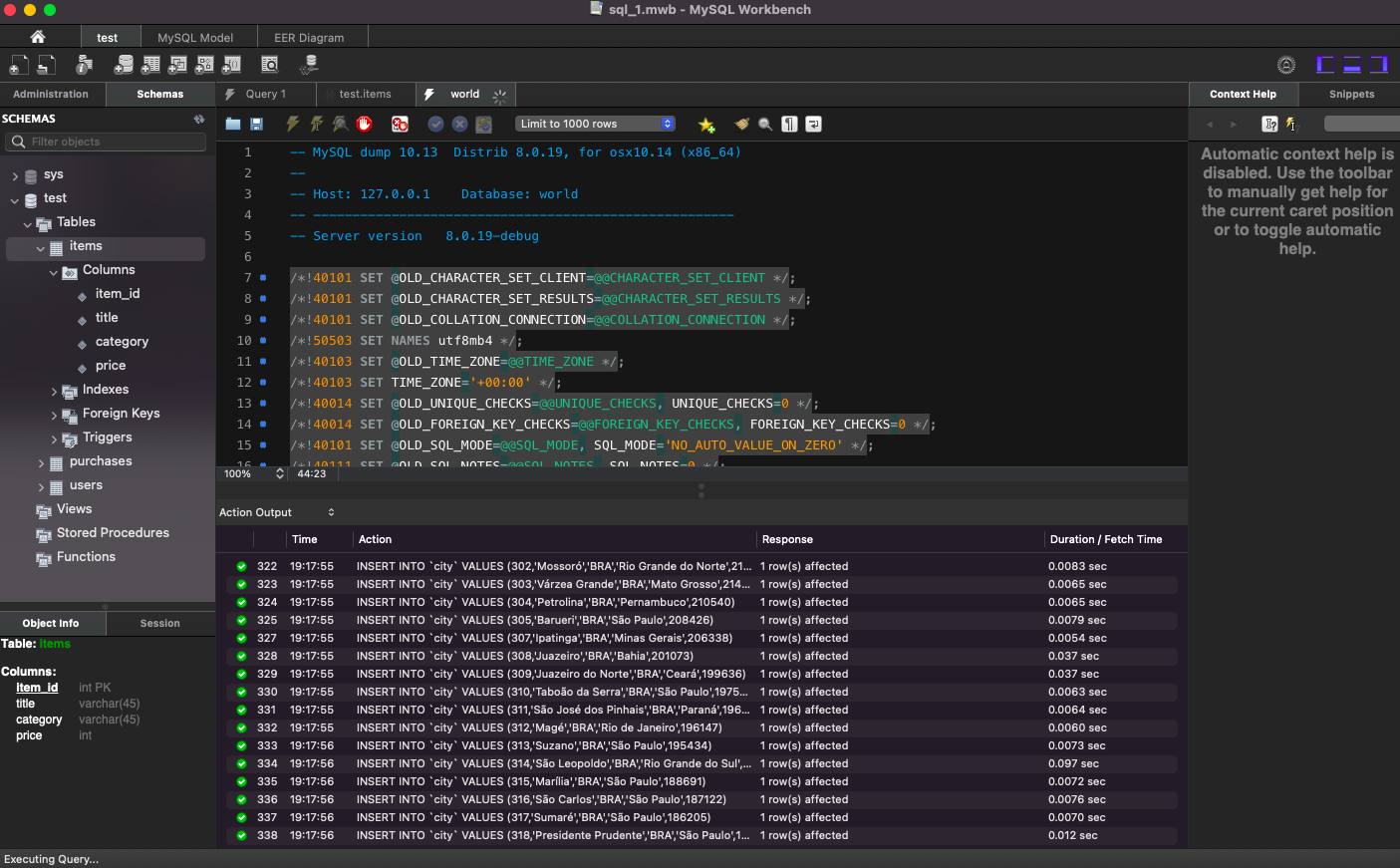Open the Administration tab
Image resolution: width=1400 pixels, height=868 pixels.
[51, 94]
